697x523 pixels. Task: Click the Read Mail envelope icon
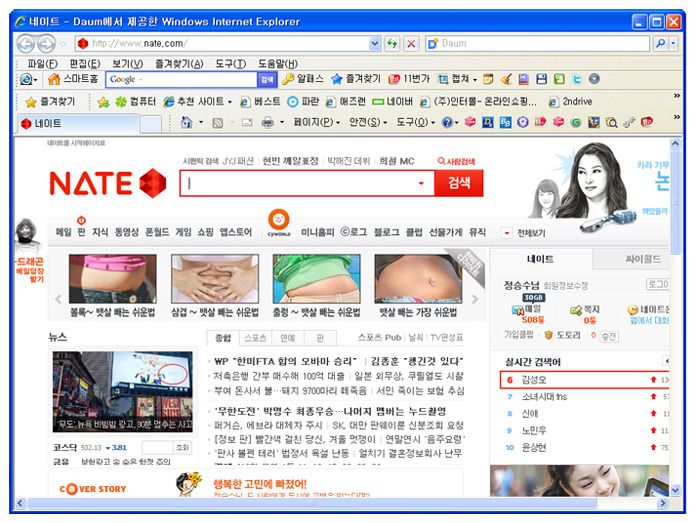tap(247, 123)
